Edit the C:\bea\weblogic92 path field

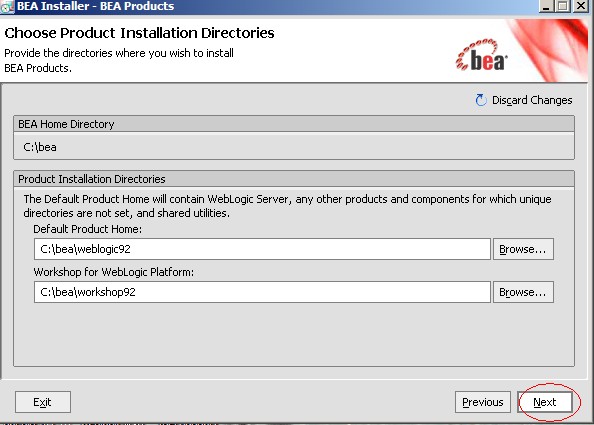(x=262, y=249)
